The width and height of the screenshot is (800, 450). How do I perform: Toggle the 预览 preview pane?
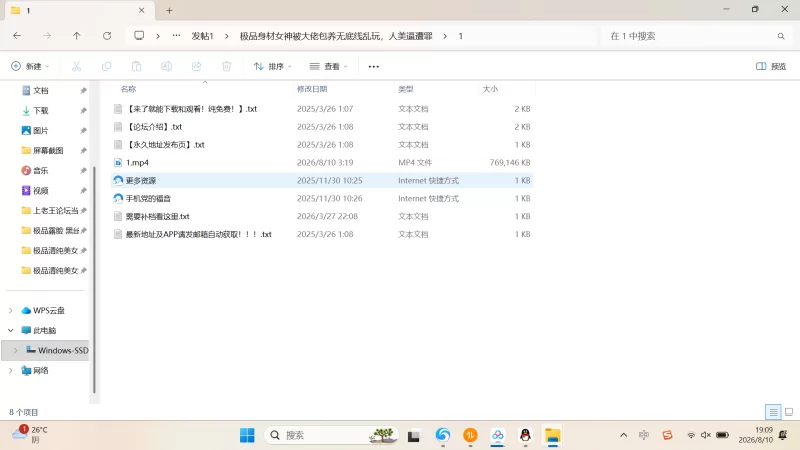pos(771,66)
